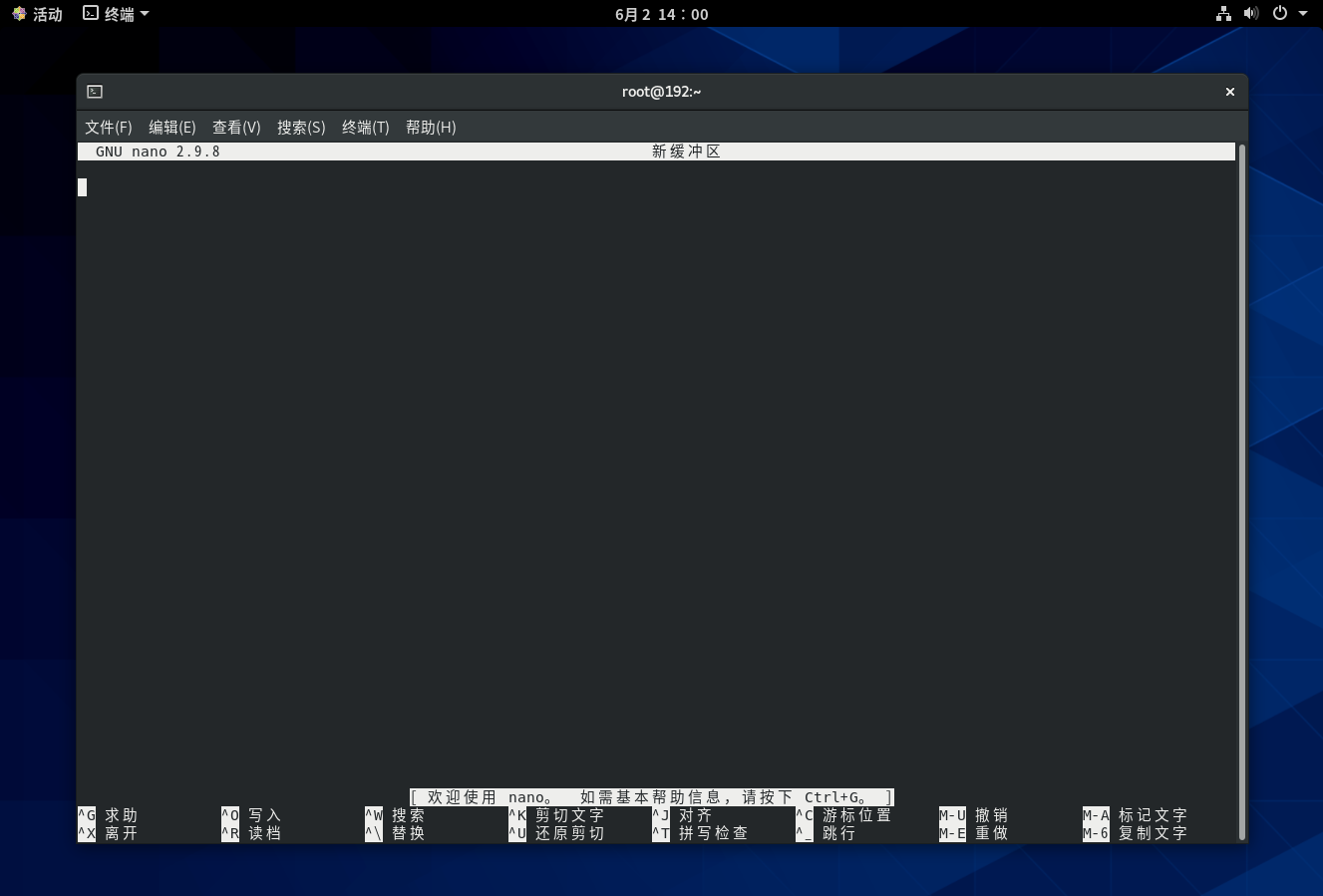Open the network status icon in the top bar
The height and width of the screenshot is (896, 1323).
click(x=1223, y=14)
